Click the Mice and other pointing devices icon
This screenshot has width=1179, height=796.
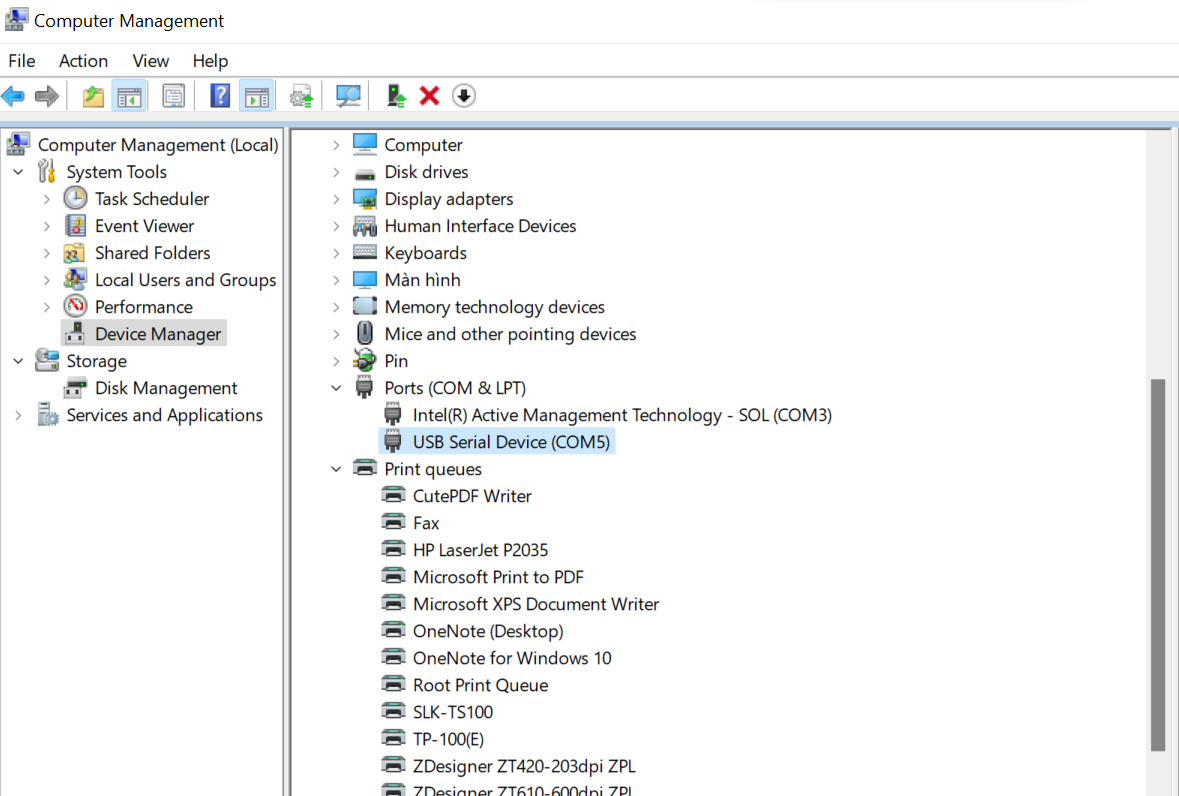365,333
